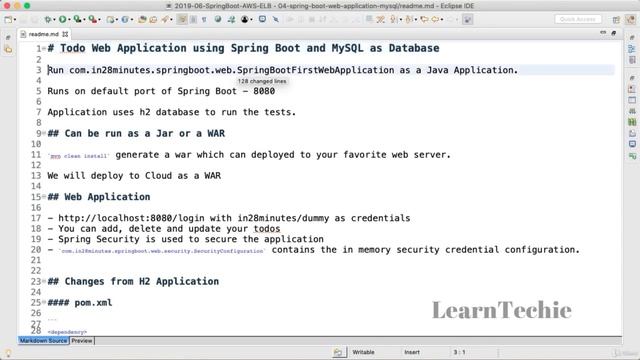Click the Writable status bar field
The image size is (640, 360).
tap(363, 352)
